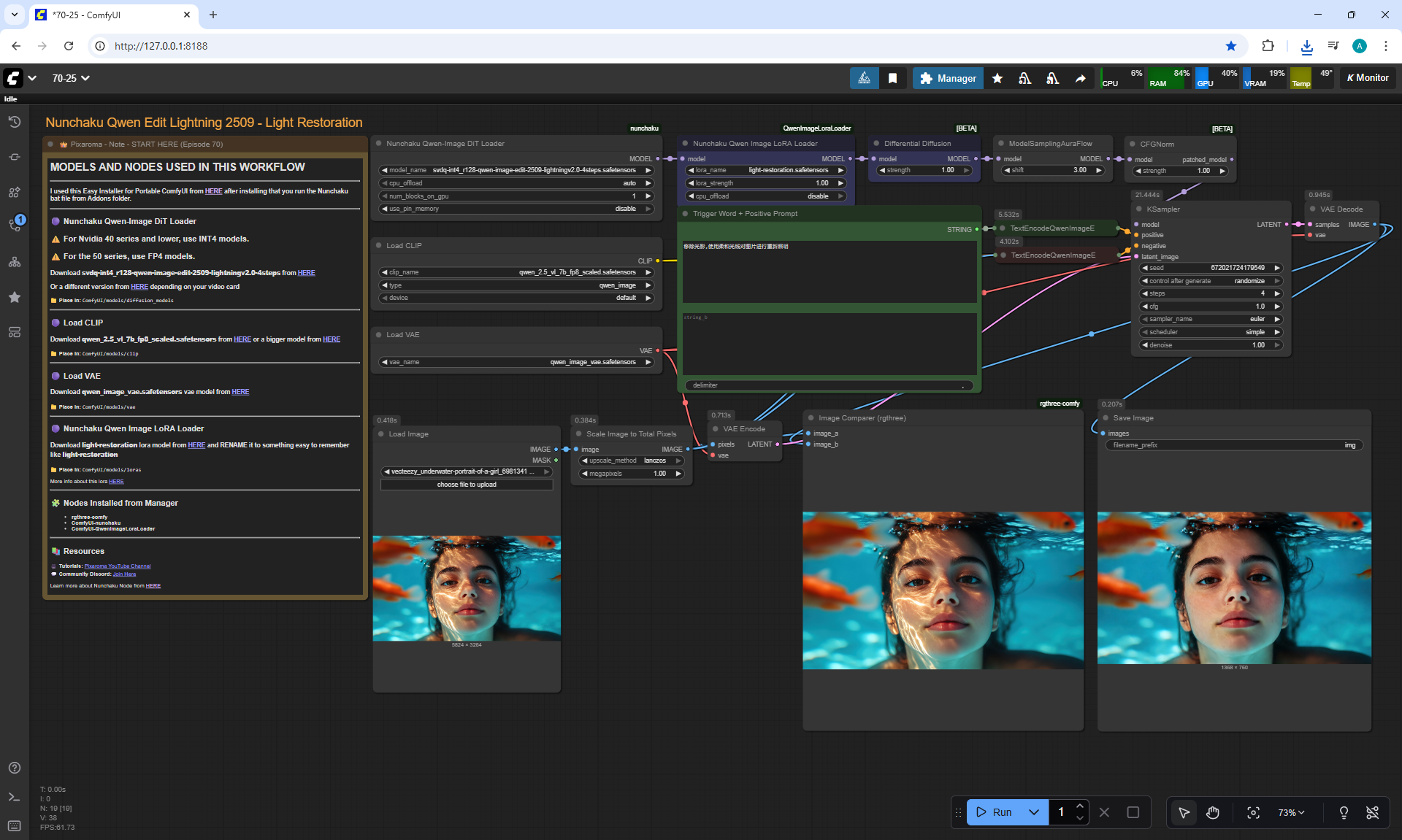Open the Pixaroma YouTube Channel link

pyautogui.click(x=117, y=566)
